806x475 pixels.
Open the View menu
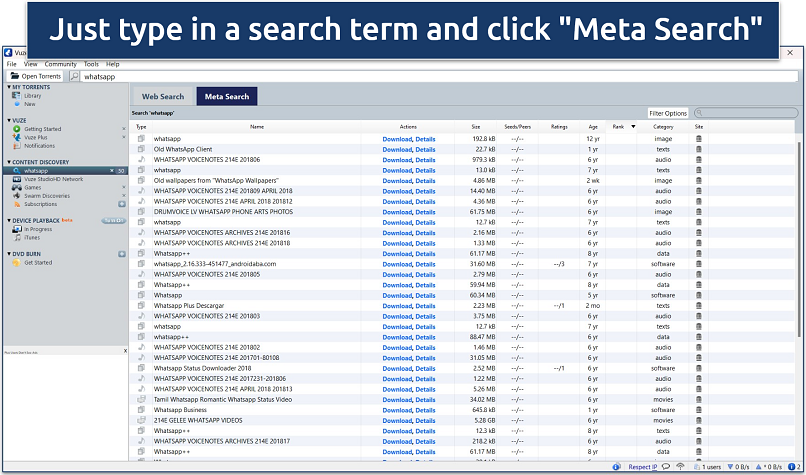pyautogui.click(x=31, y=64)
